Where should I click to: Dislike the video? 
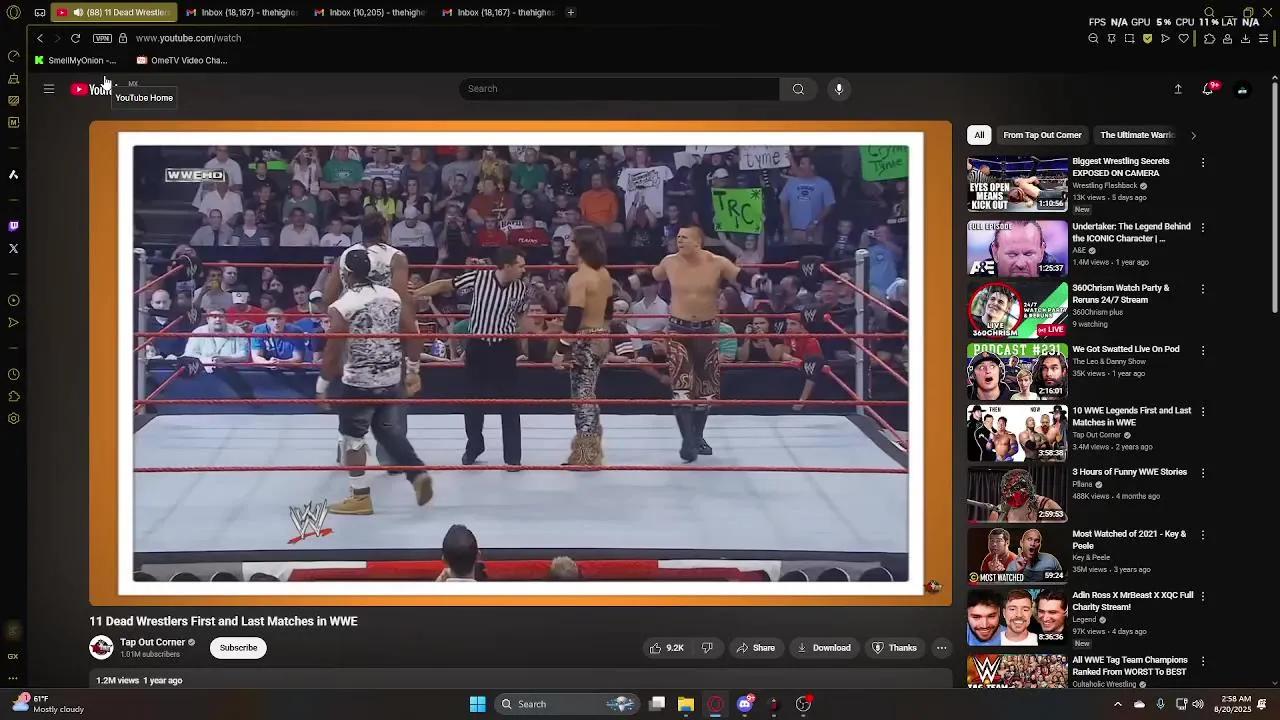pyautogui.click(x=707, y=648)
